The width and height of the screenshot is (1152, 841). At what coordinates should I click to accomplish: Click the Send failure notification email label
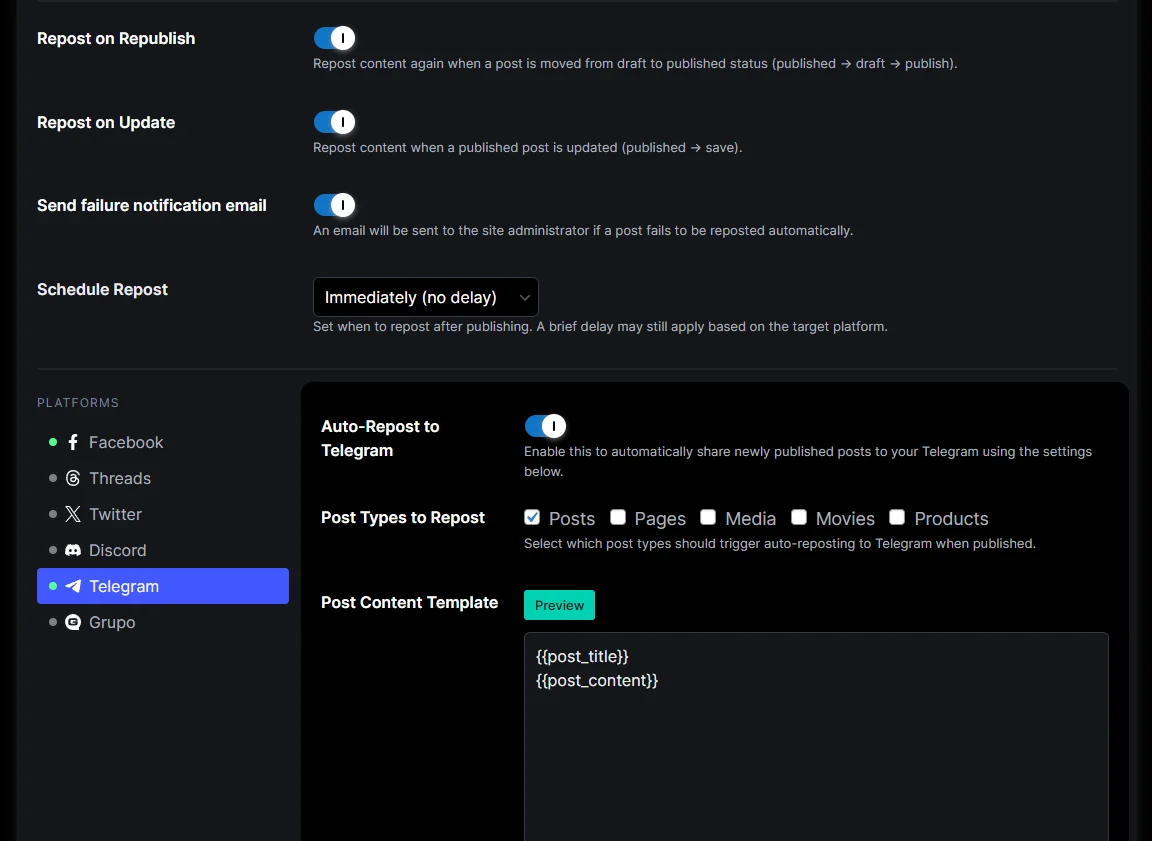(x=151, y=205)
